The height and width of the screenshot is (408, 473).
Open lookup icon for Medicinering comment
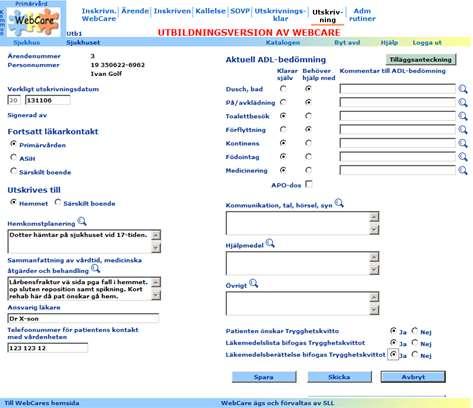pyautogui.click(x=463, y=170)
